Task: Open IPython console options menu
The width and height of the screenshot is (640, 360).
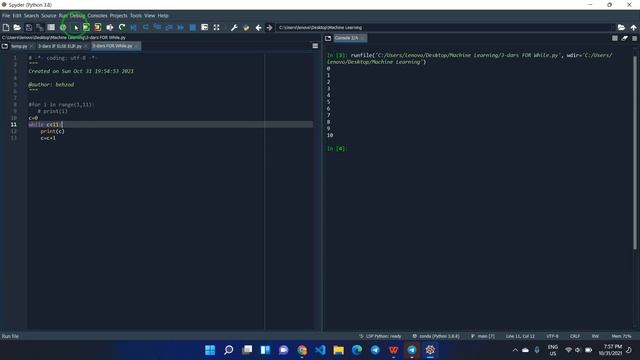Action: [x=634, y=38]
